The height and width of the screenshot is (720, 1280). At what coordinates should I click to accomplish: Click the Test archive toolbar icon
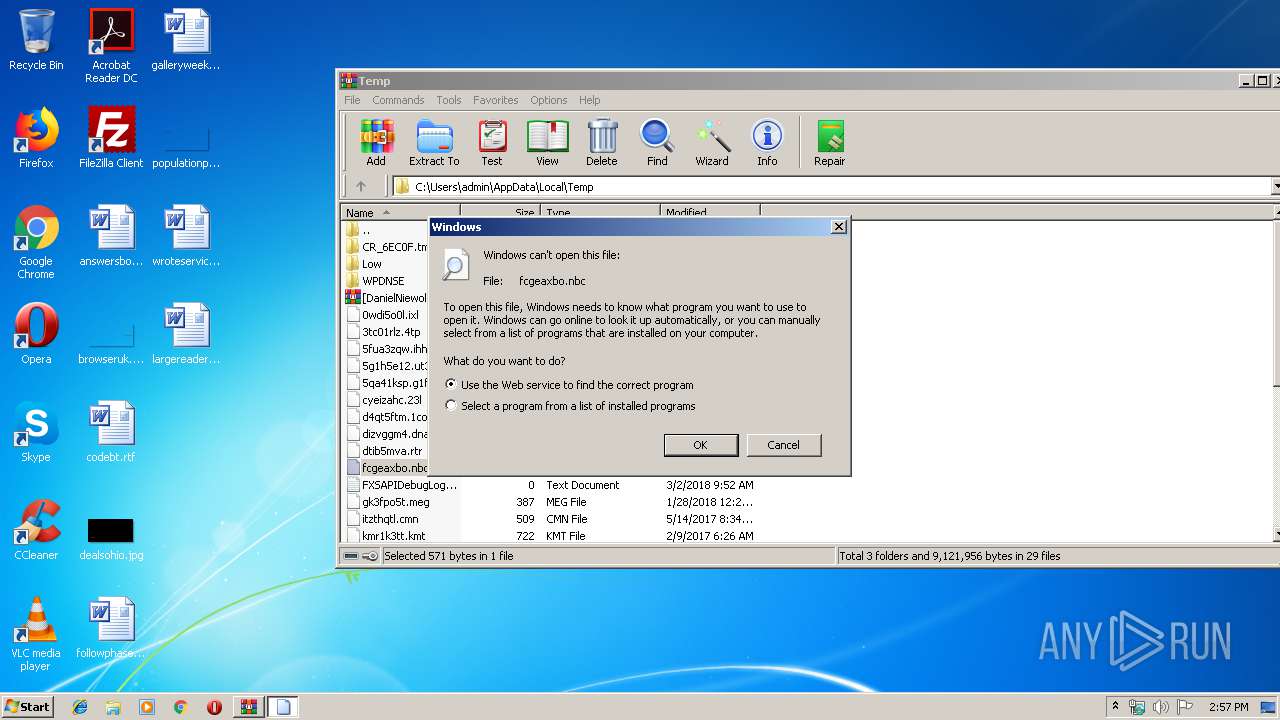pyautogui.click(x=492, y=143)
